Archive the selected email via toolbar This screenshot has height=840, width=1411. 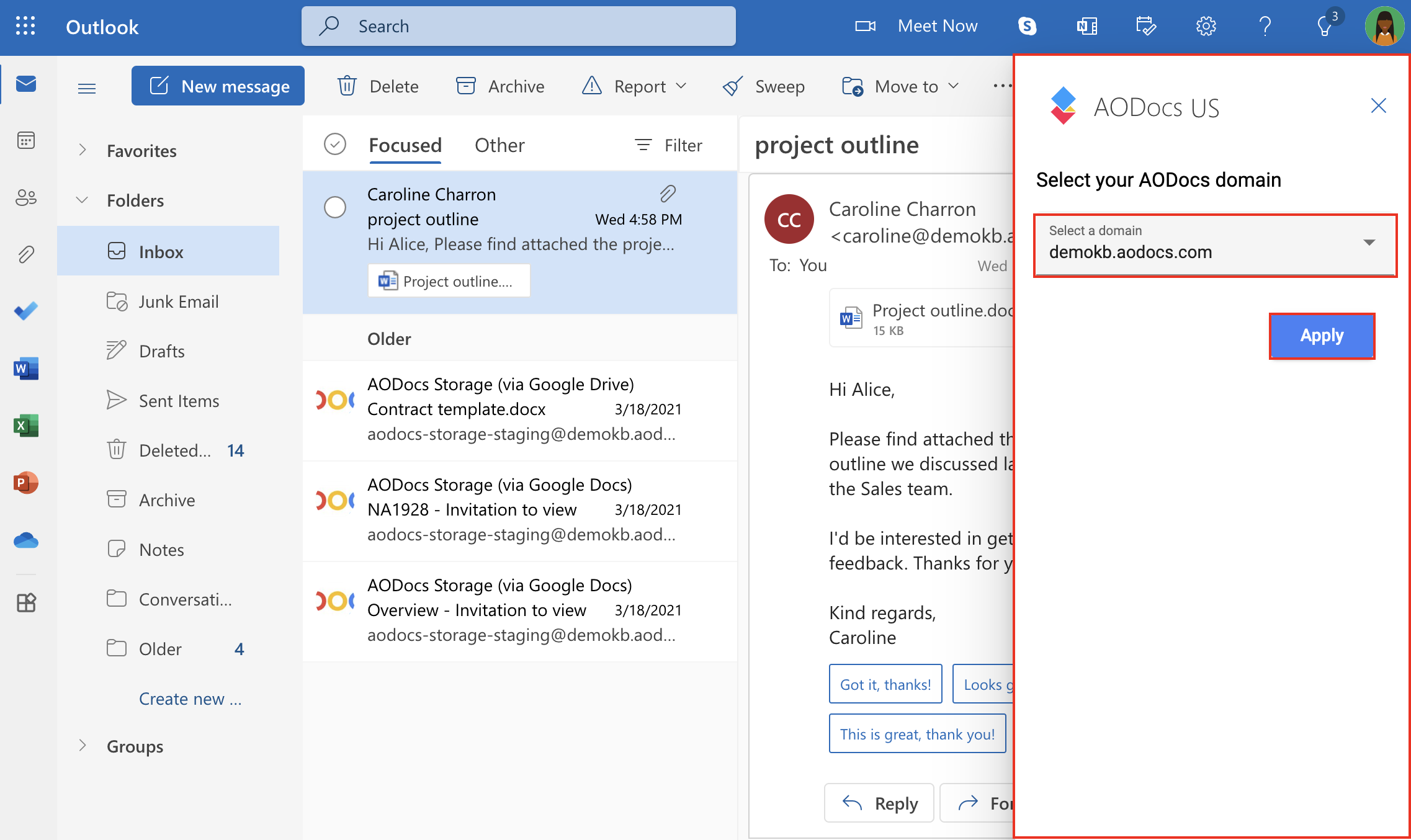click(x=499, y=86)
